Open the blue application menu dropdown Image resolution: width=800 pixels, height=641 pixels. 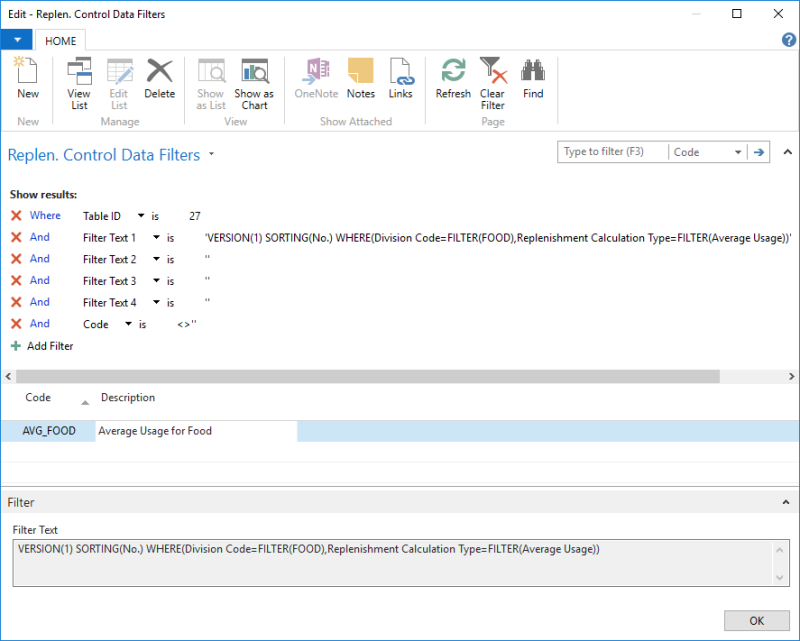pos(17,40)
